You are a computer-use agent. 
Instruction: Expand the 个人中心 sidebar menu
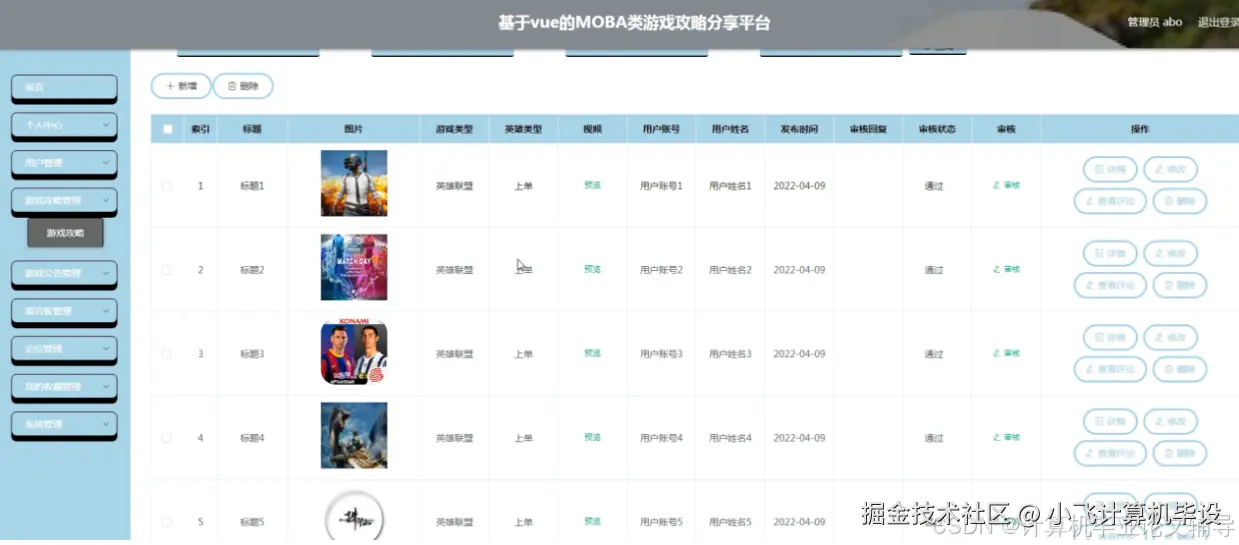pos(64,126)
